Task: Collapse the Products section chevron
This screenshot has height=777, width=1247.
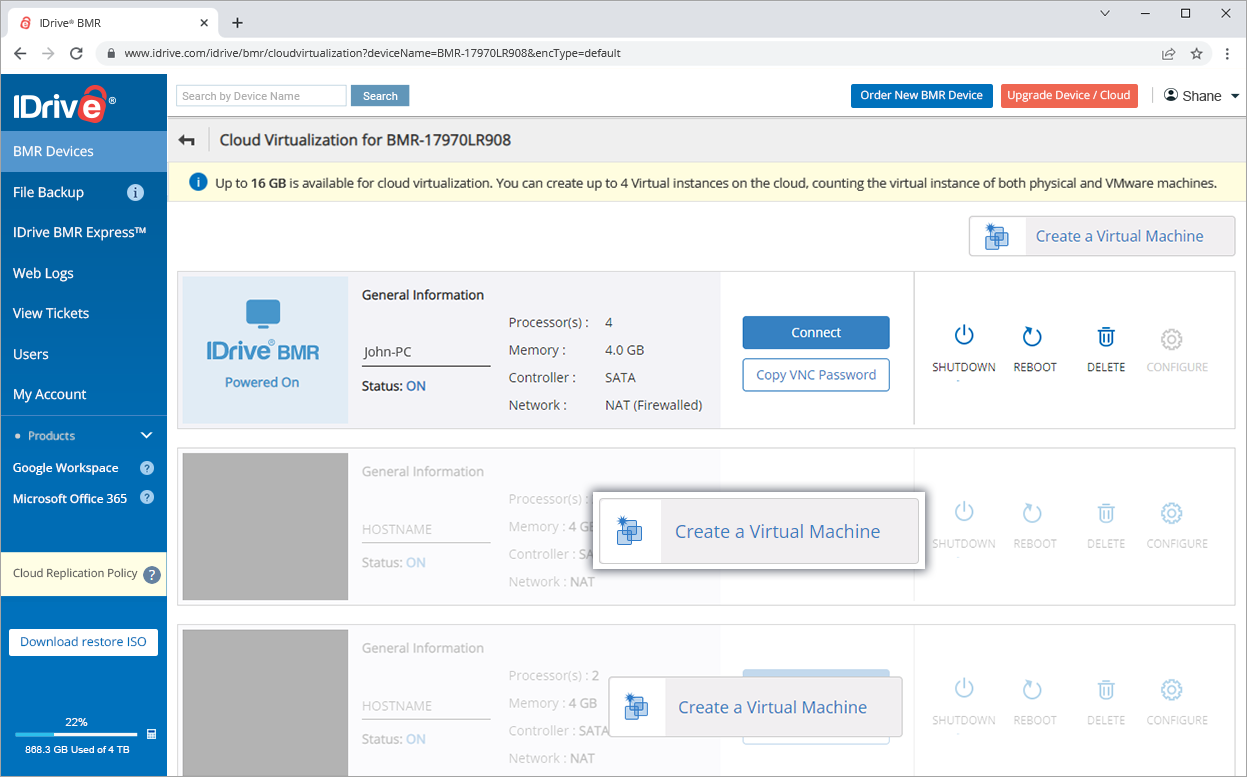Action: pos(147,436)
